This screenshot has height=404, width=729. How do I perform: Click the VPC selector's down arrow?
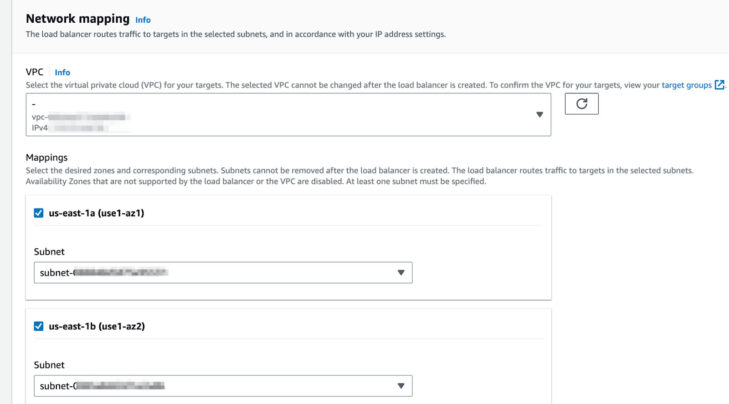pyautogui.click(x=540, y=114)
